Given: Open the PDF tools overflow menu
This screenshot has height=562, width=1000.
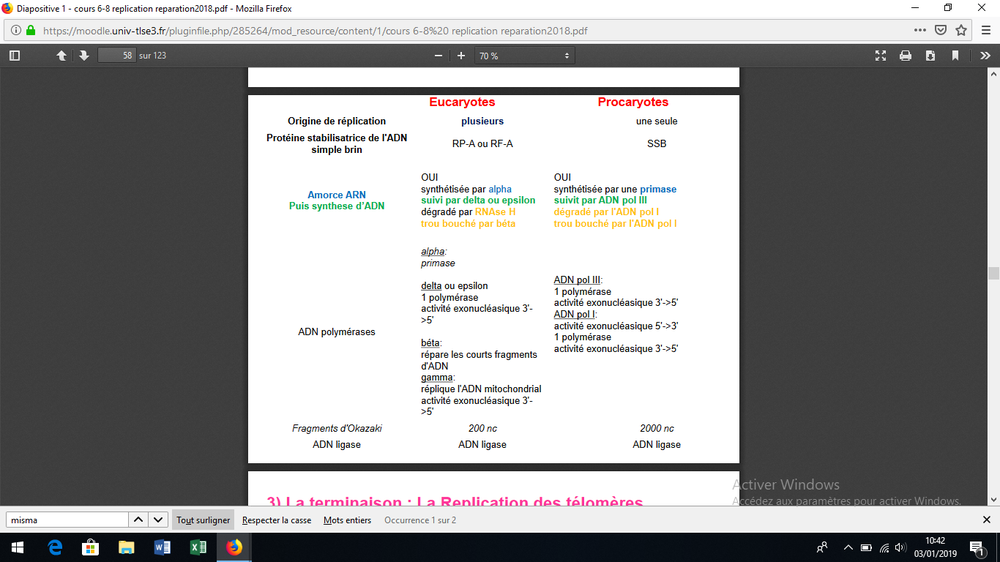Looking at the screenshot, I should click(x=985, y=55).
